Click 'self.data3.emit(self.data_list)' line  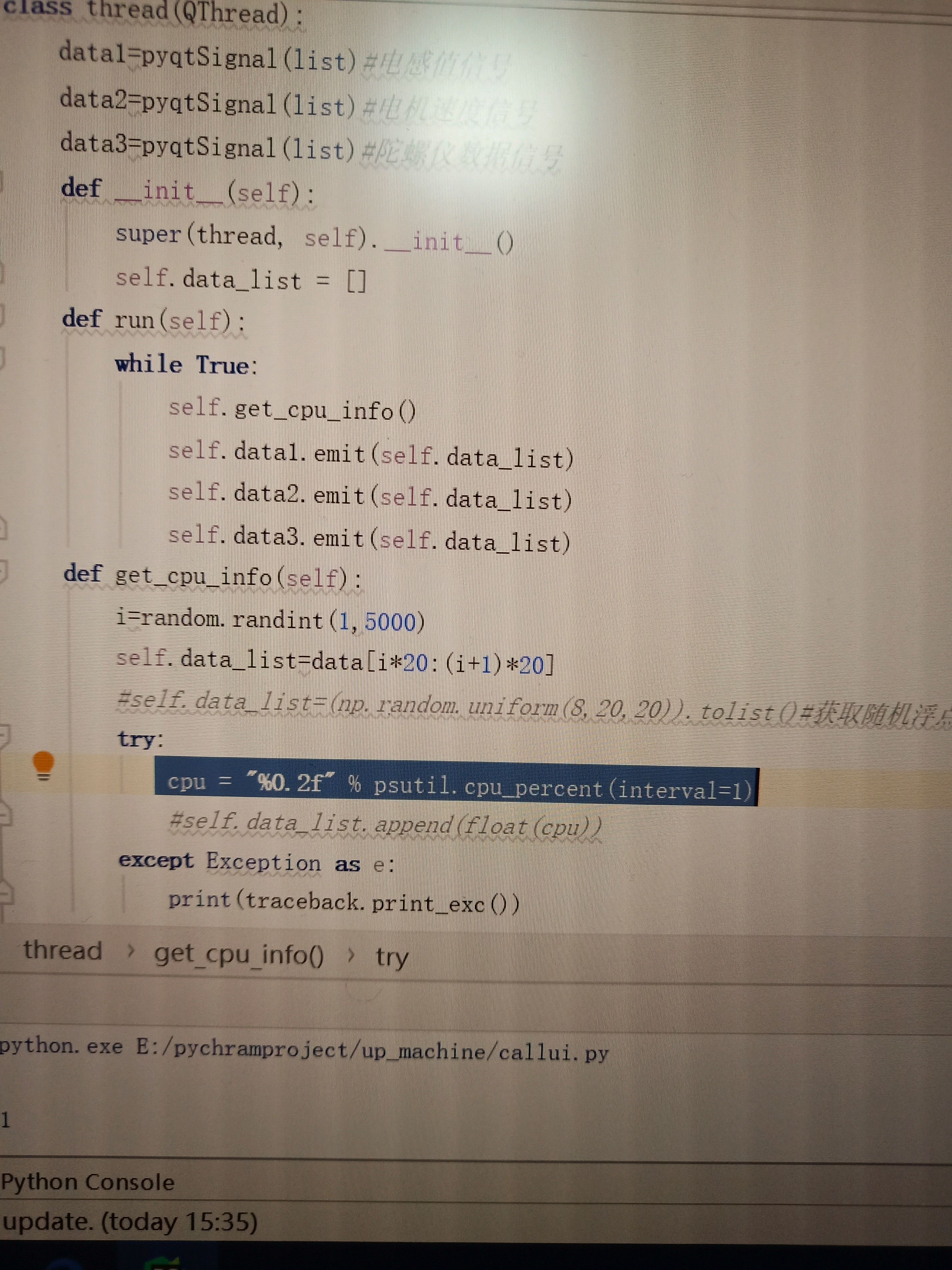[370, 540]
